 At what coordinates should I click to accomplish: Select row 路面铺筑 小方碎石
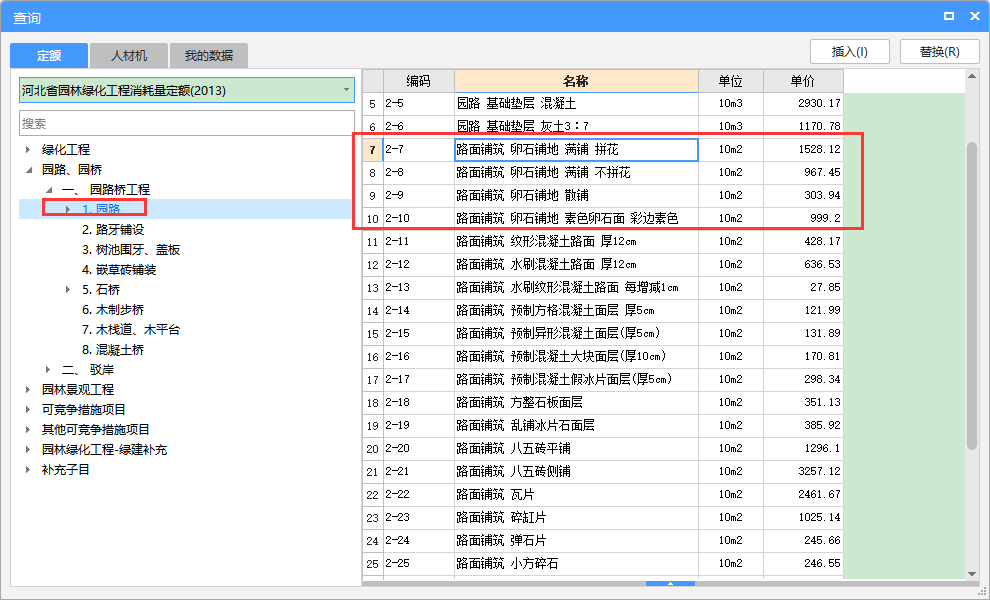(603, 563)
